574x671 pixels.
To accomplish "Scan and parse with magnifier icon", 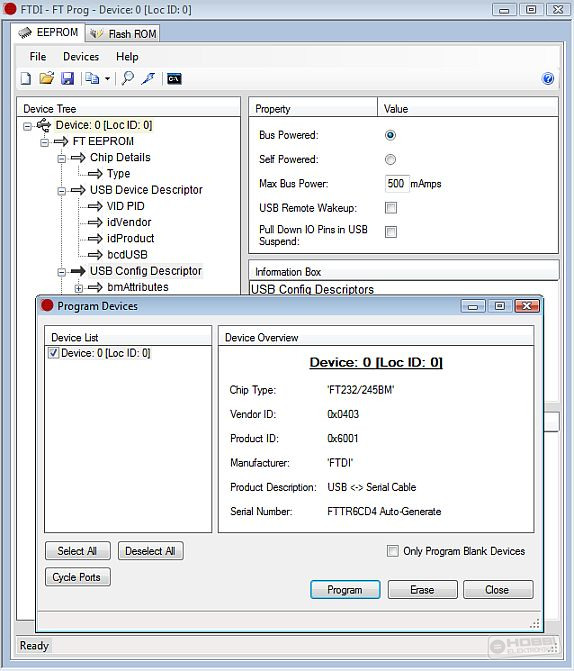I will tap(128, 79).
